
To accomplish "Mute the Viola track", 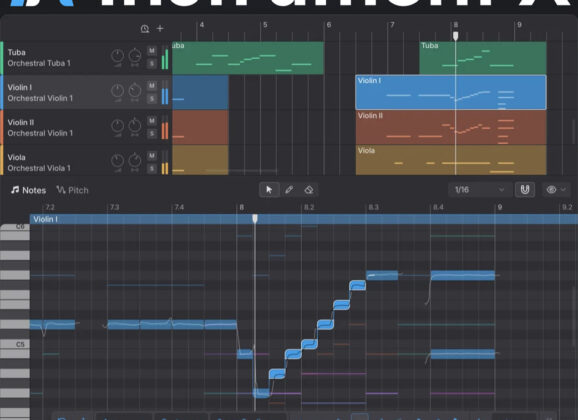I will coord(152,156).
